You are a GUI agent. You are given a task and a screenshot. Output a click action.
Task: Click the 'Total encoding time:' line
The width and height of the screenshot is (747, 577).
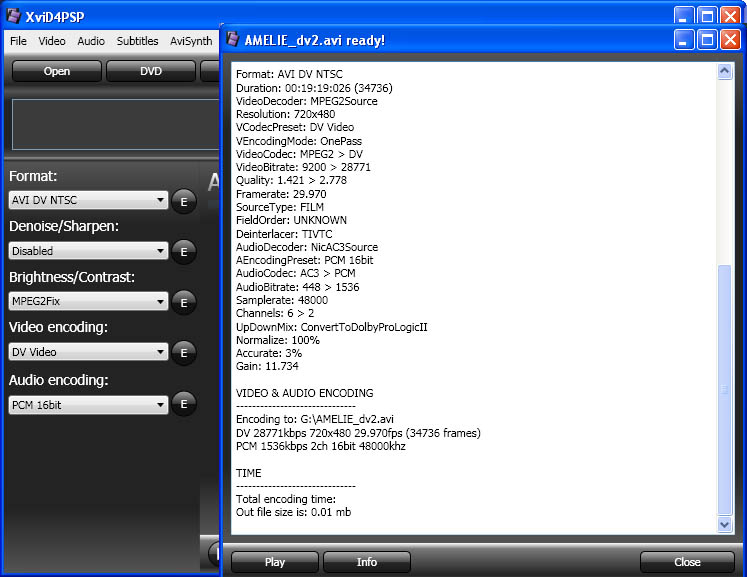click(x=286, y=499)
